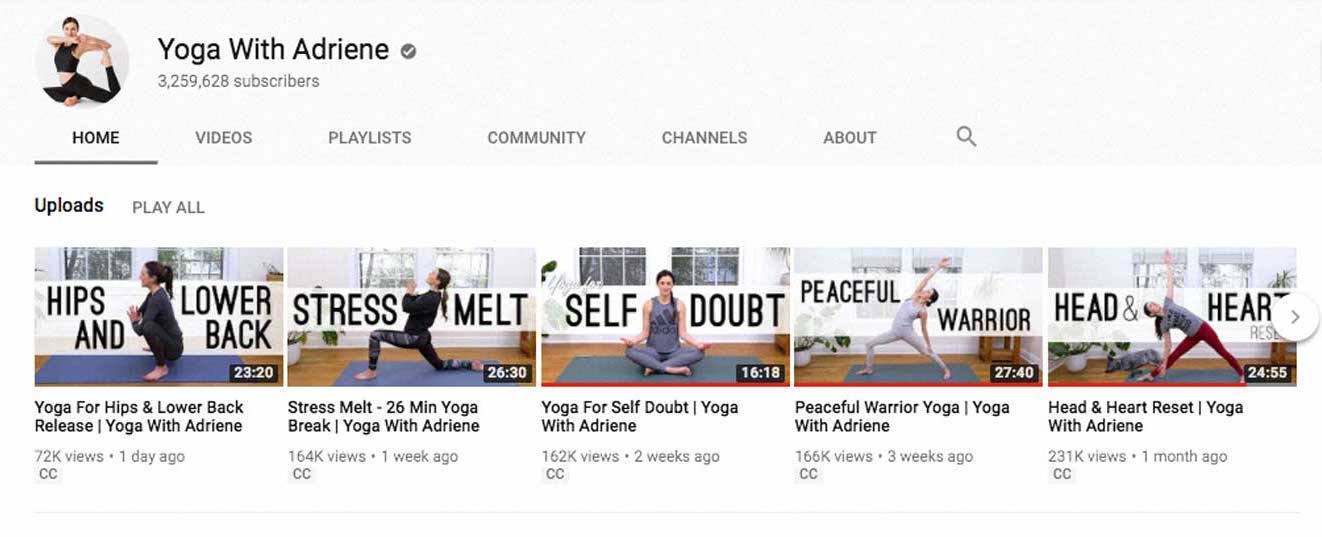Click the verified checkmark badge

tap(408, 51)
